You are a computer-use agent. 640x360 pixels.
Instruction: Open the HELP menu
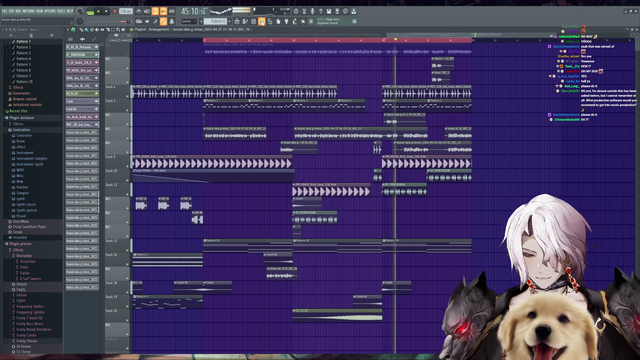[69, 11]
